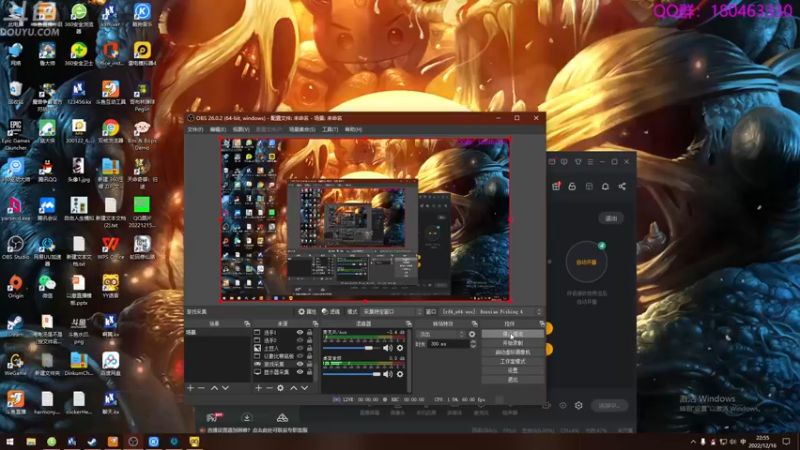Add a new source with the plus icon
Viewport: 800px width, 450px height.
tap(258, 388)
